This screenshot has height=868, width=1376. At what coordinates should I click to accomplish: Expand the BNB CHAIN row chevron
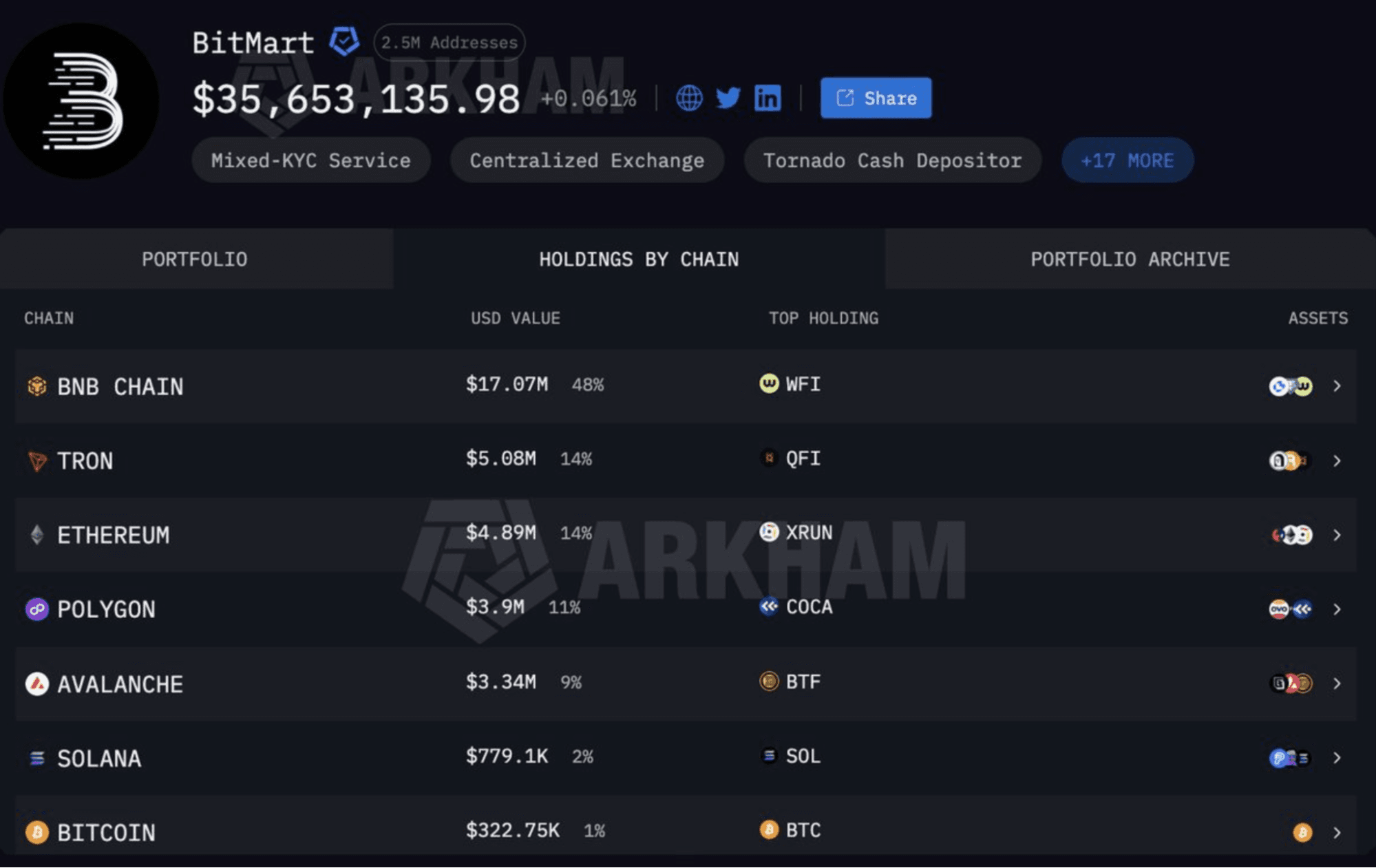click(1337, 386)
